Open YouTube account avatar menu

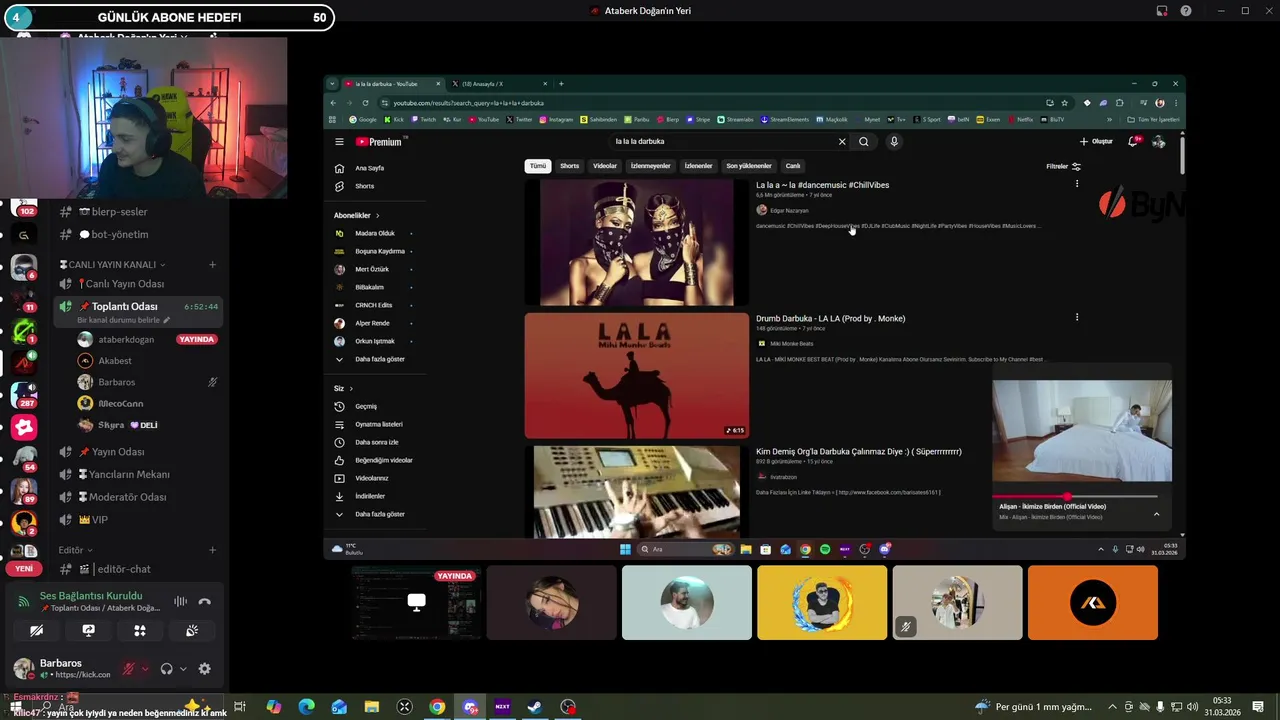click(x=1158, y=142)
